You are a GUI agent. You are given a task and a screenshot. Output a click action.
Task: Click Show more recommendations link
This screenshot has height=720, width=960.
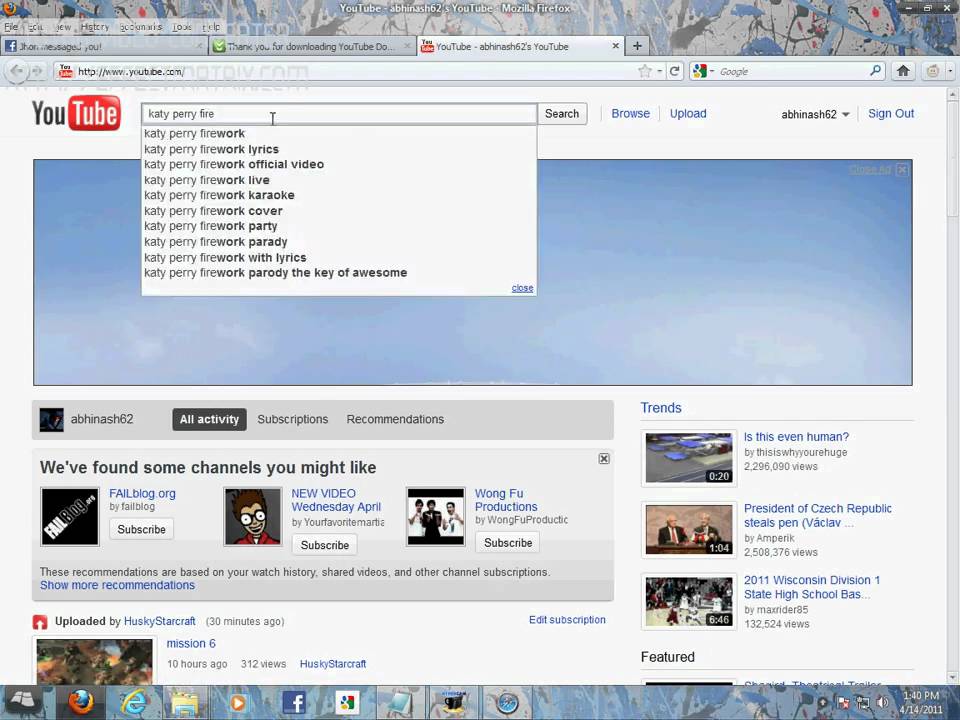click(118, 585)
